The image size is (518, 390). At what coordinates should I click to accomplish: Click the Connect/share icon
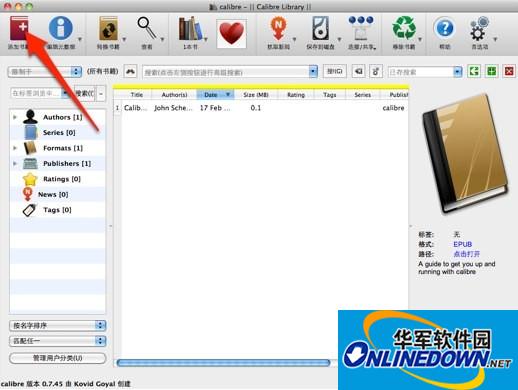click(x=361, y=28)
